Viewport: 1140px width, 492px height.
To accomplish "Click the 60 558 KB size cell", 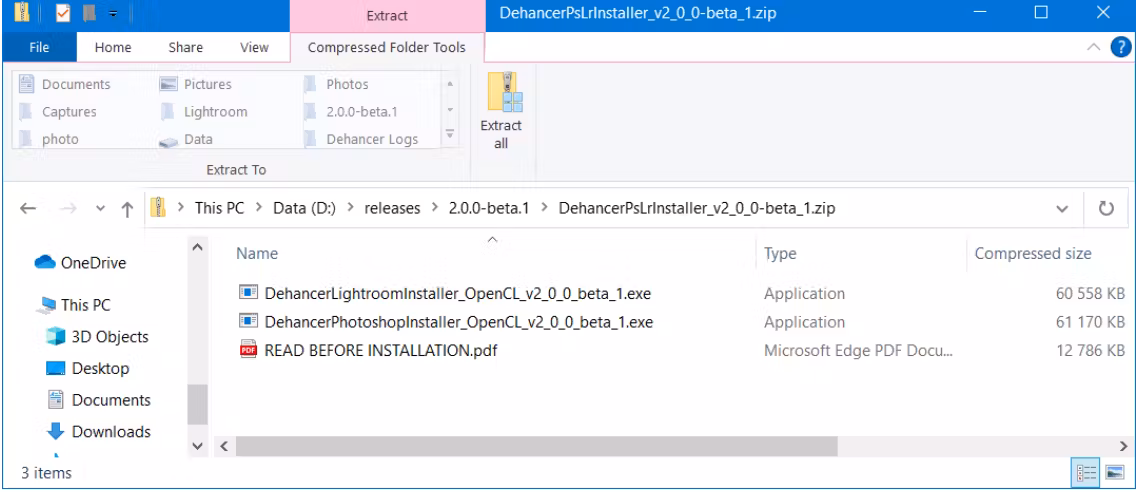I will pos(1090,294).
